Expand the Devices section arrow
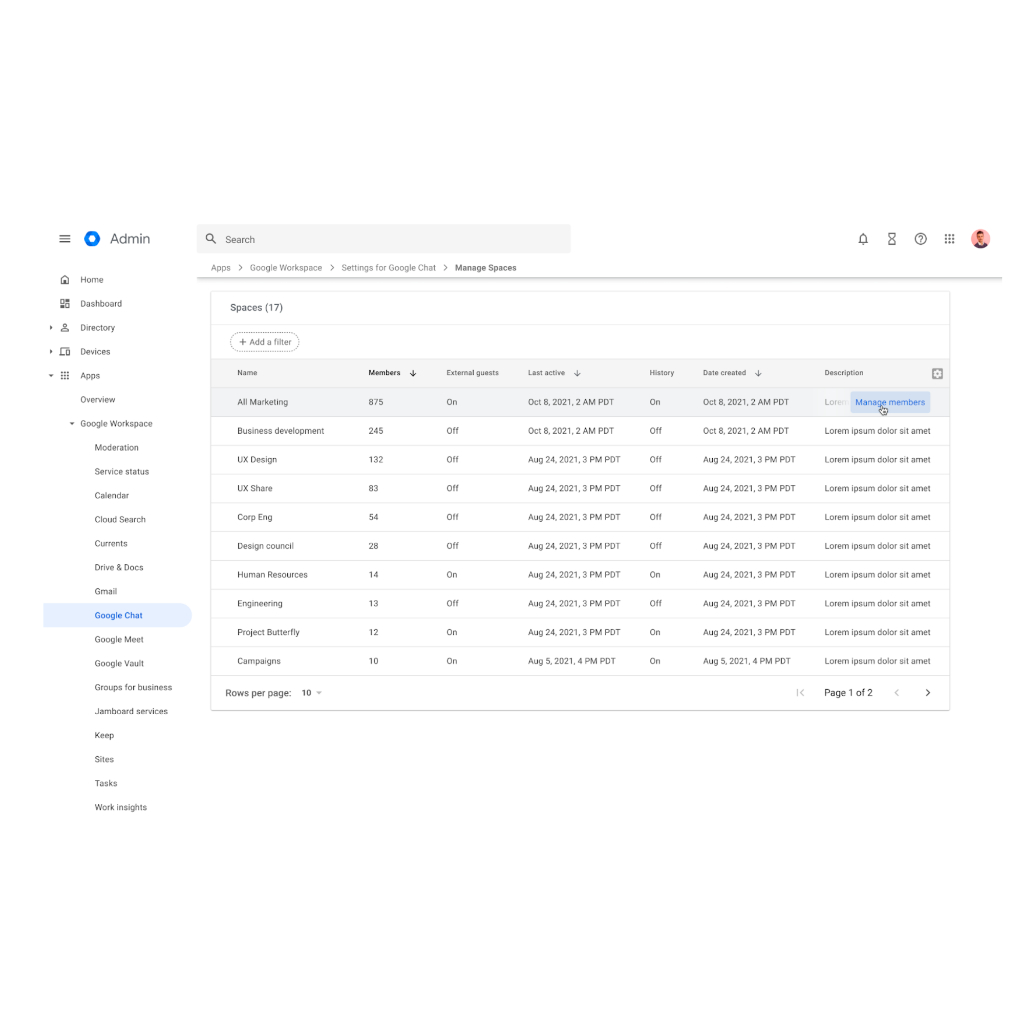Viewport: 1024px width, 1024px height. [51, 351]
